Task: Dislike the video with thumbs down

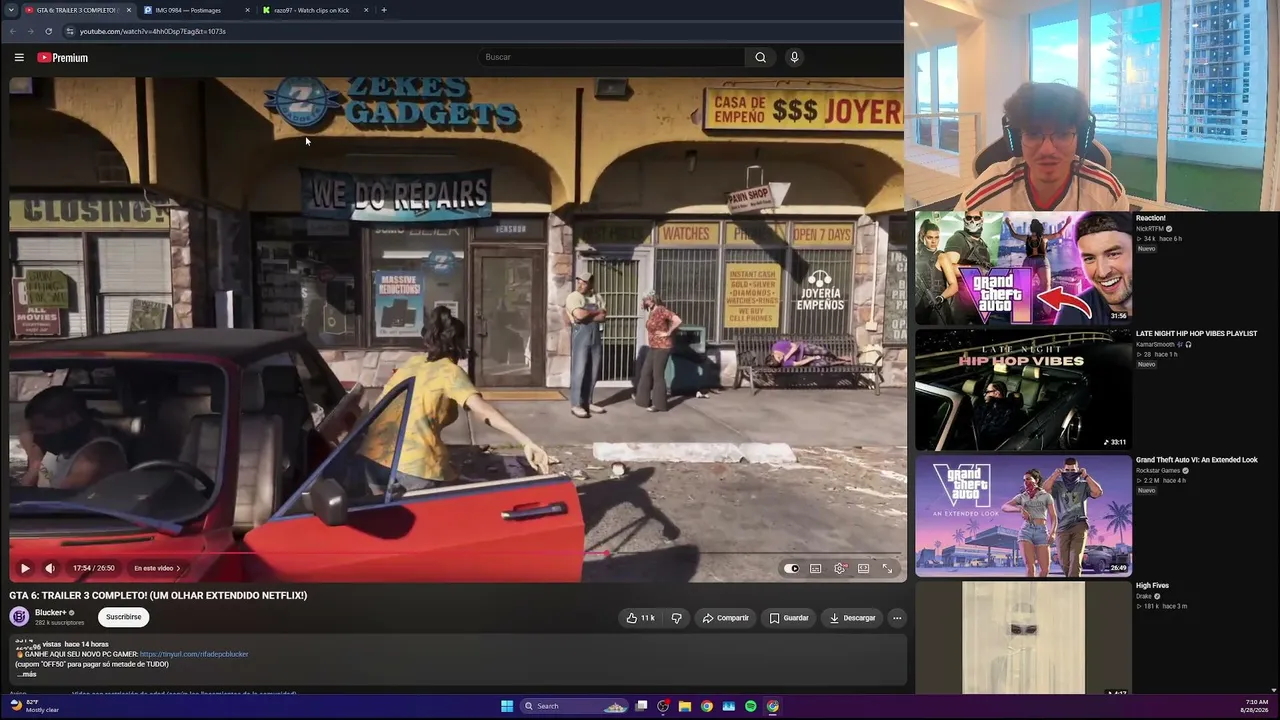Action: [677, 618]
